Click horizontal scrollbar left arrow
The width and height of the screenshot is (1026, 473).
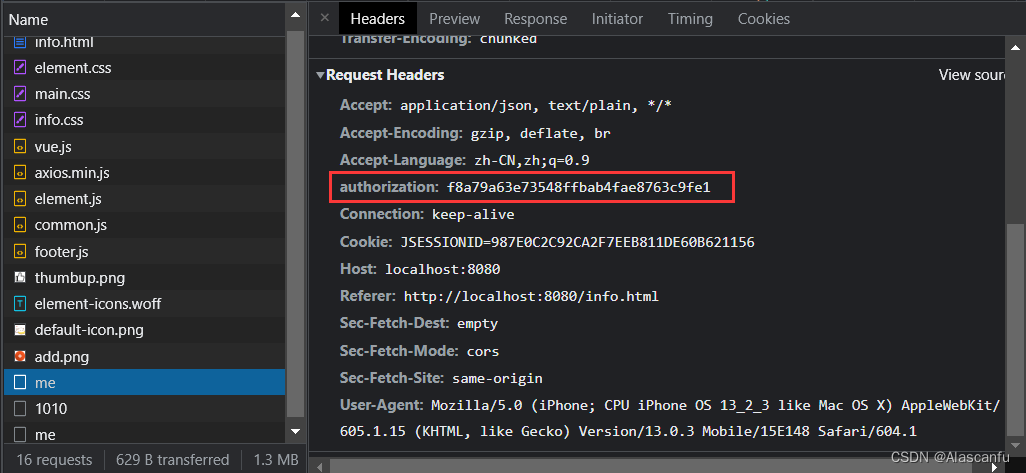click(x=319, y=466)
